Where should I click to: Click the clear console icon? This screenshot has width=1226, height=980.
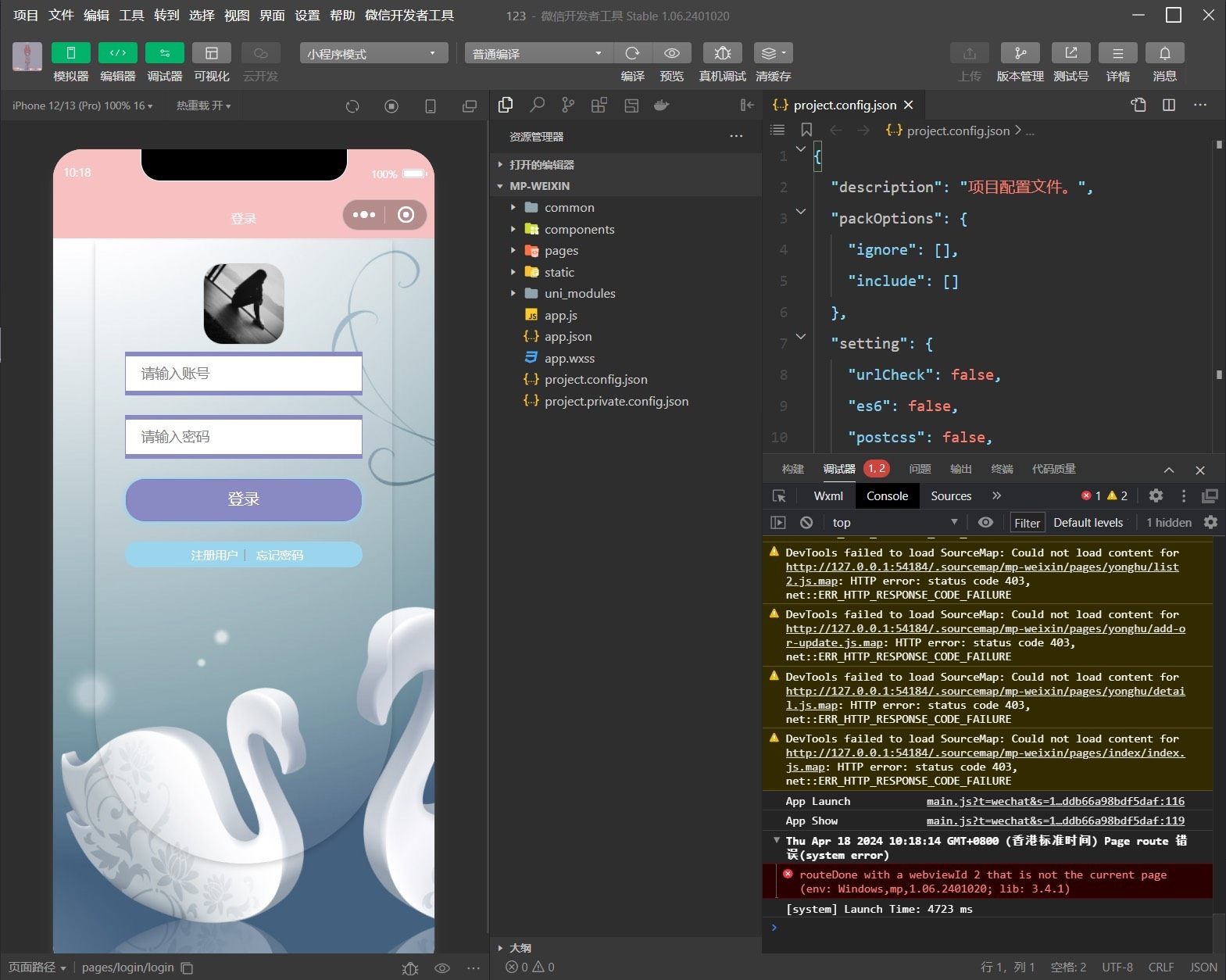click(x=806, y=522)
